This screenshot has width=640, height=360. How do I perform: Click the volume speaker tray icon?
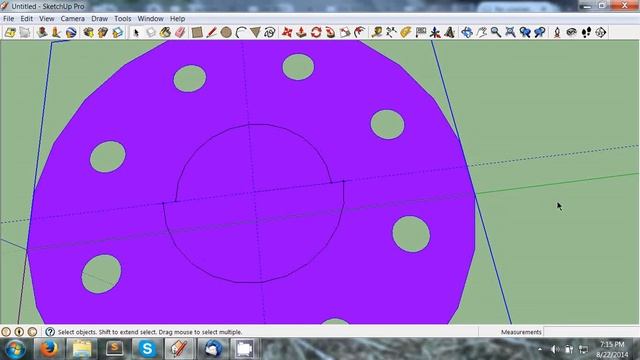(x=554, y=349)
